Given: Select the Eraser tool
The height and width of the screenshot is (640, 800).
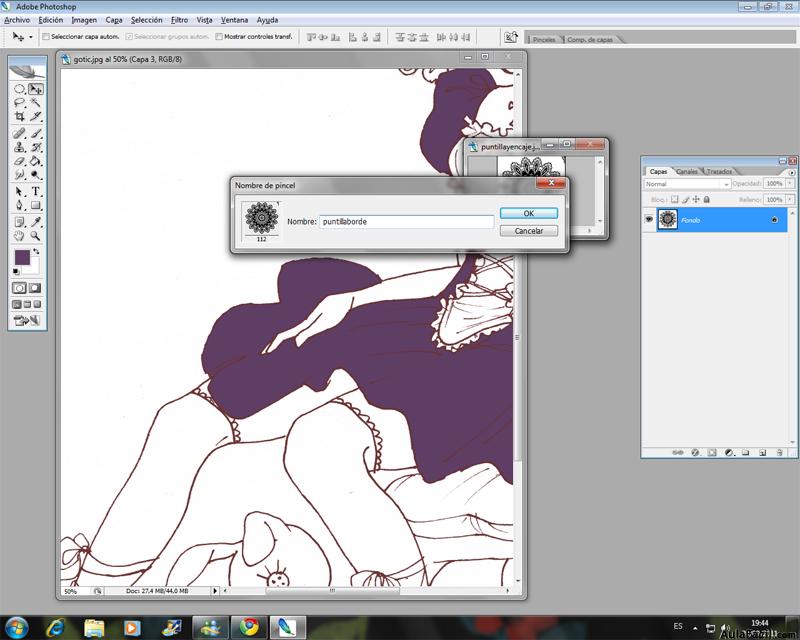Looking at the screenshot, I should click(19, 161).
